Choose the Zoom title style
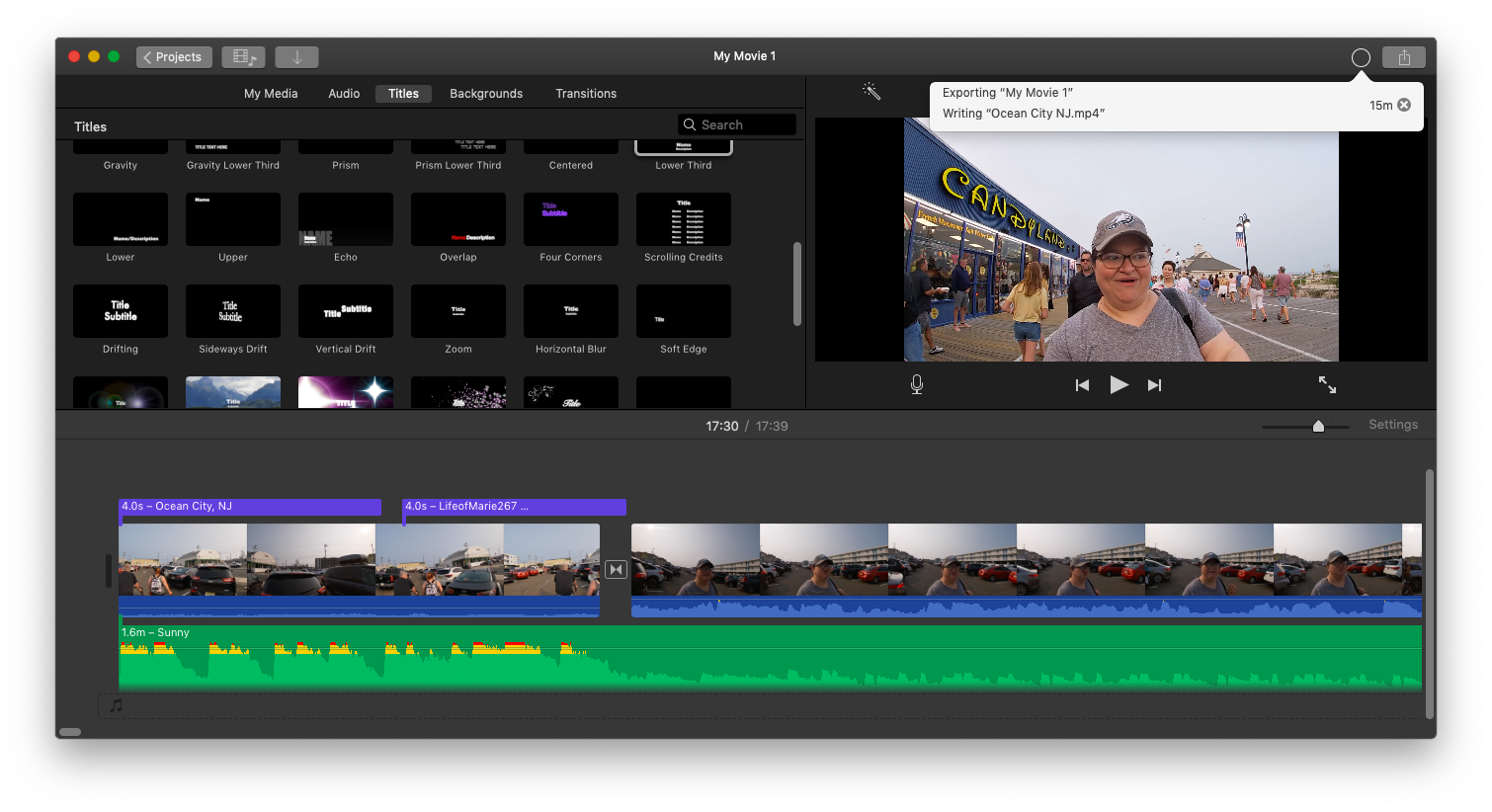The image size is (1492, 812). 458,311
